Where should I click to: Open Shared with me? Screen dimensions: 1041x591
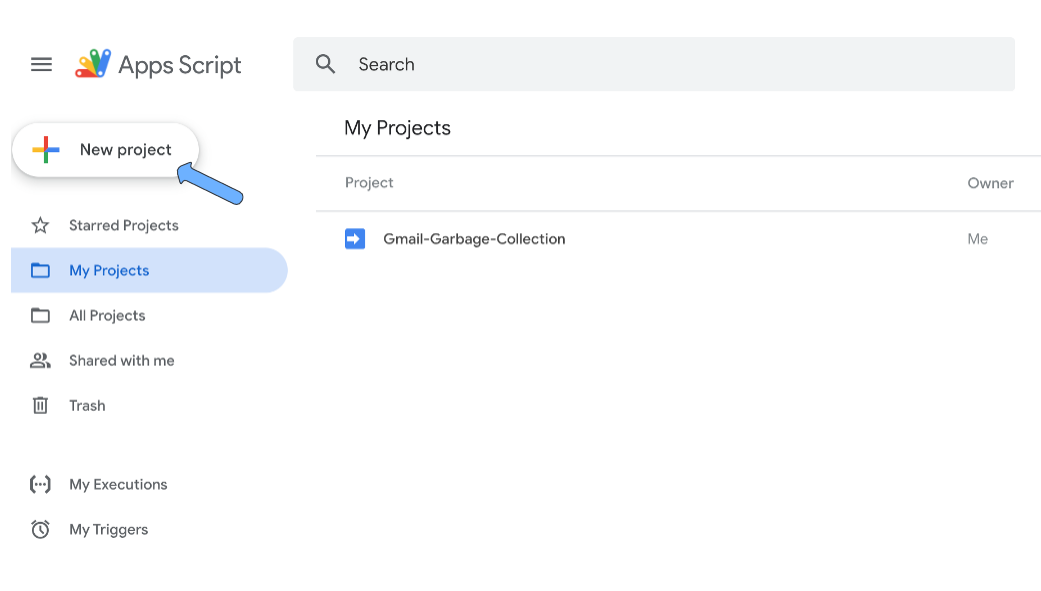point(121,361)
